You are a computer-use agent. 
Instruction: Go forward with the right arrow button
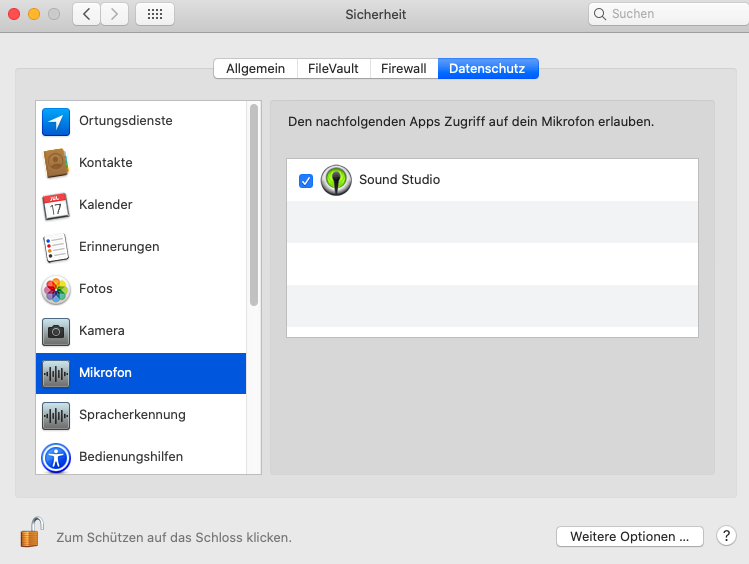(114, 14)
